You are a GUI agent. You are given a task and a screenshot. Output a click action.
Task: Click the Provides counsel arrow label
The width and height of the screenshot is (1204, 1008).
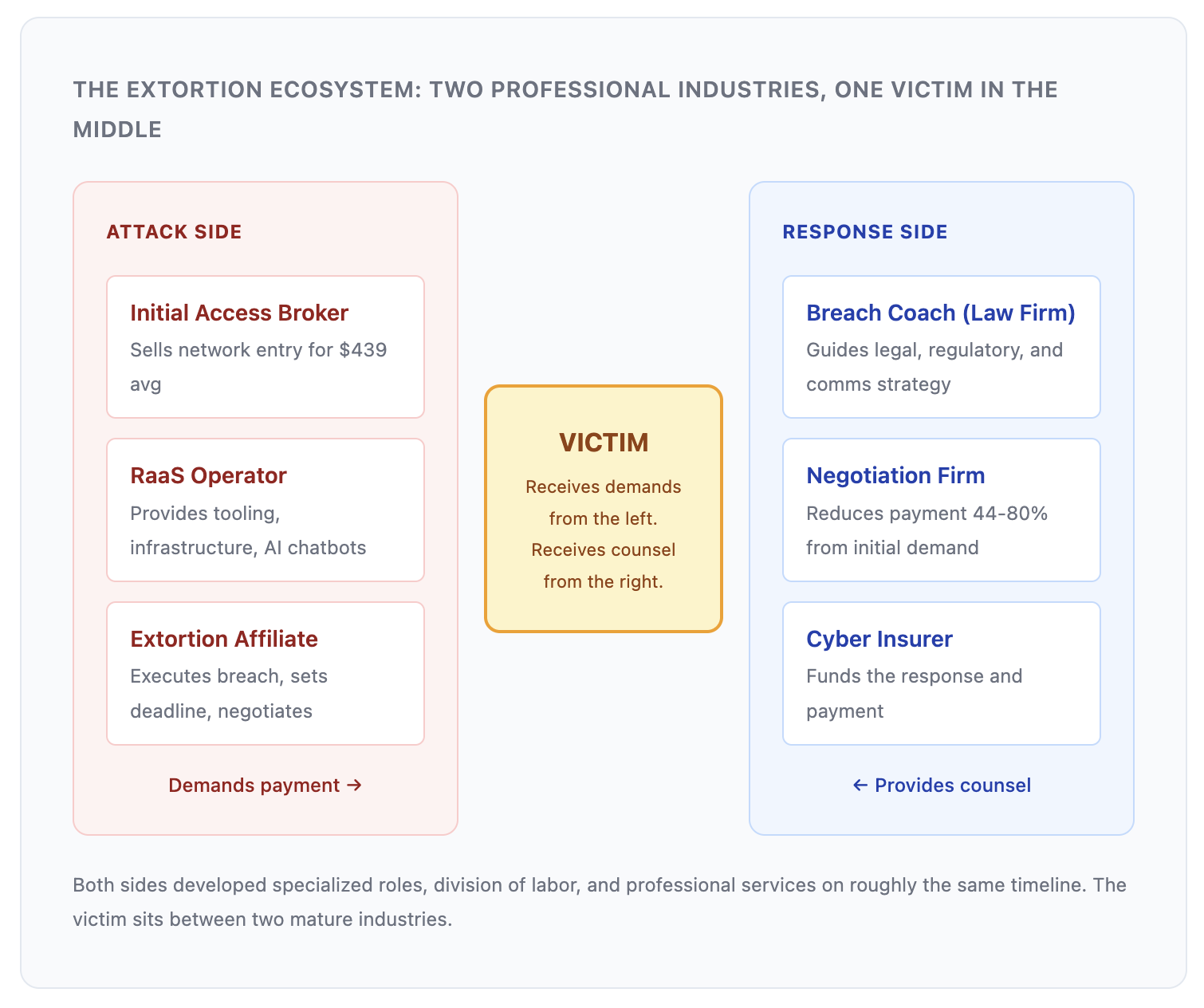[942, 786]
